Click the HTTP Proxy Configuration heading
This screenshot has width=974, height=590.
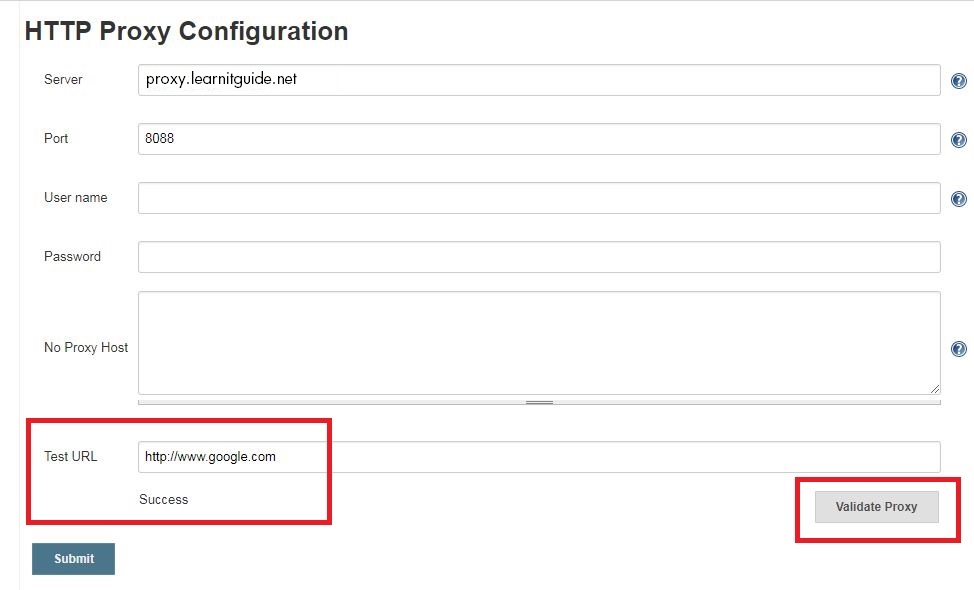pyautogui.click(x=186, y=31)
